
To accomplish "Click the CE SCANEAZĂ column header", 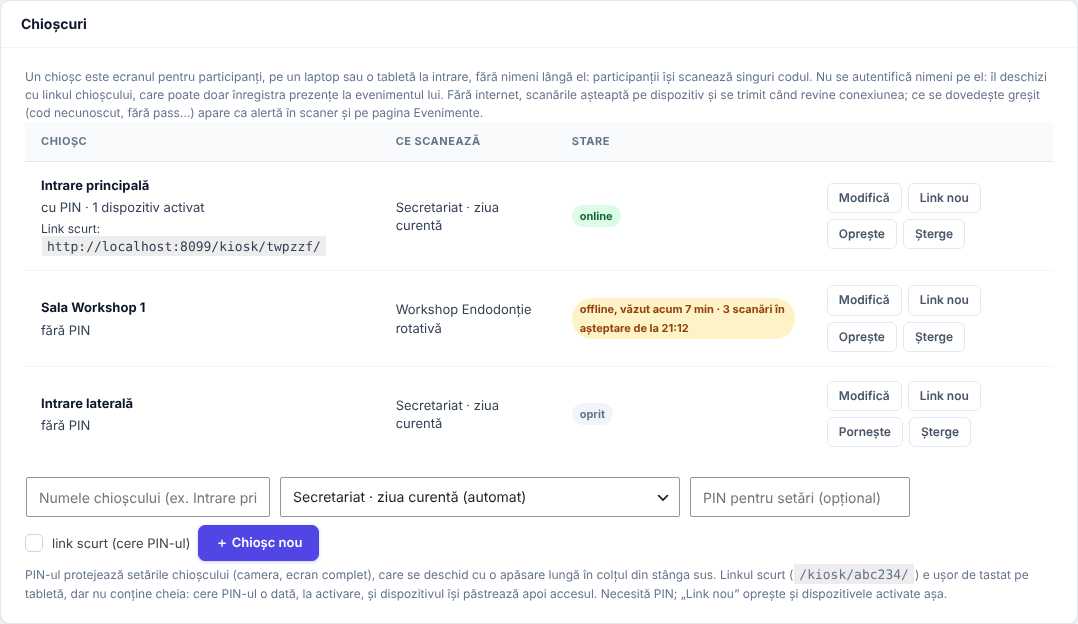I will 438,141.
